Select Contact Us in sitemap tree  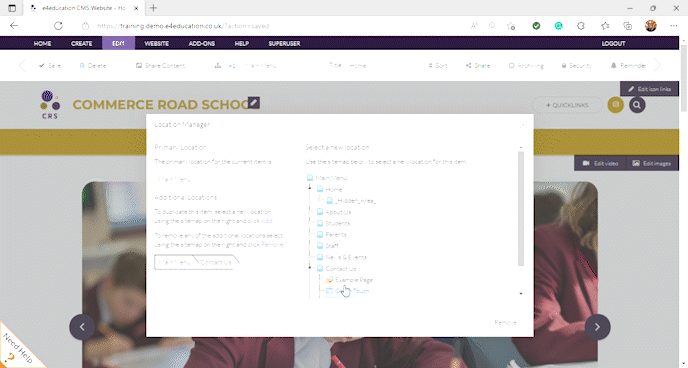point(340,268)
